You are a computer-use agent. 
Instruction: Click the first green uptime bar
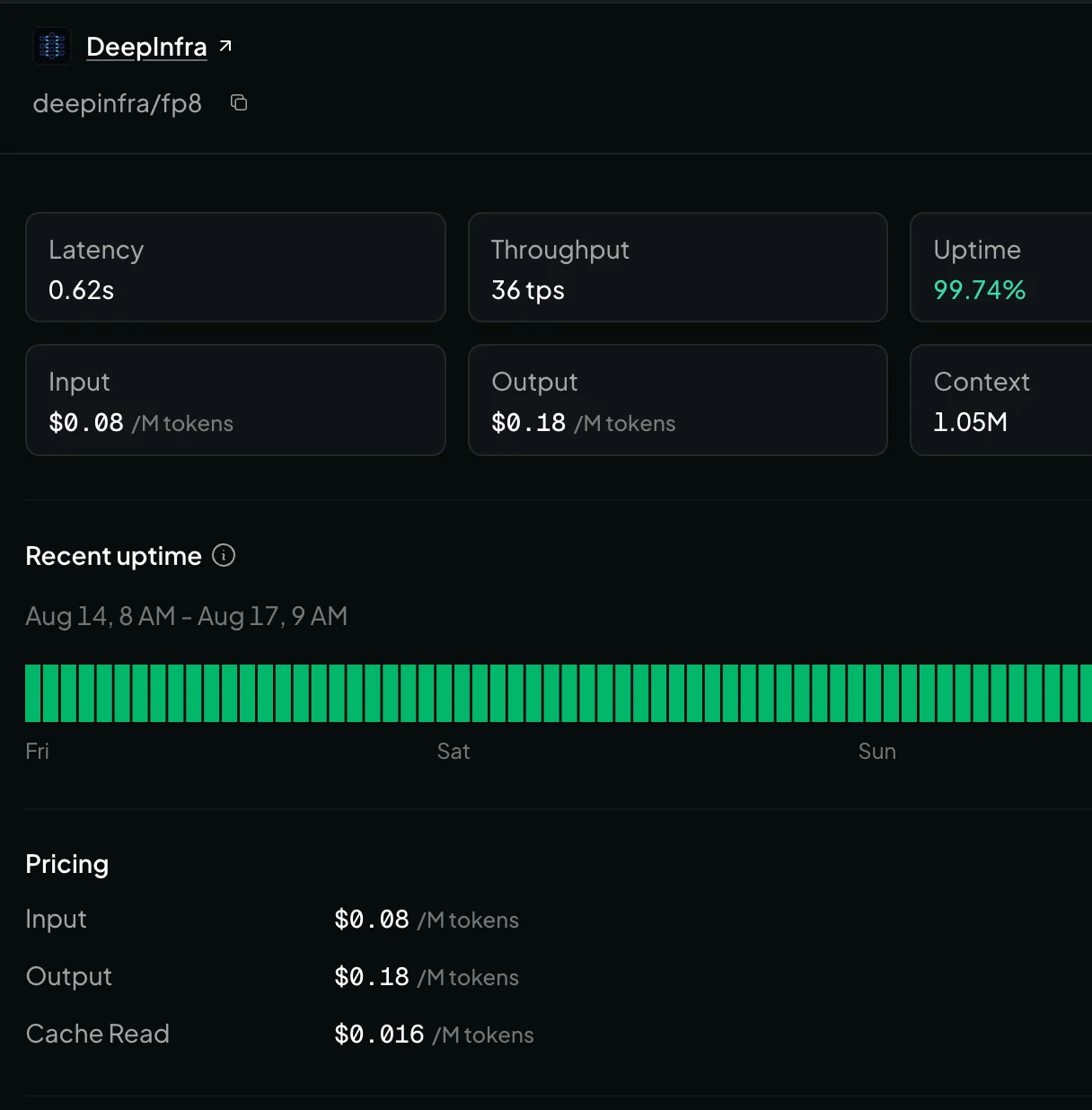(x=32, y=693)
